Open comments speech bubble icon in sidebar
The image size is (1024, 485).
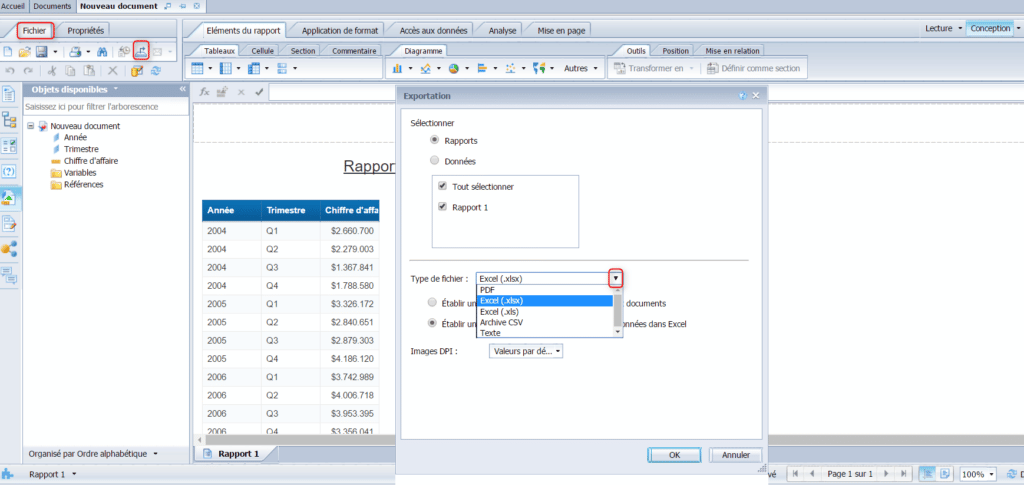tap(10, 275)
